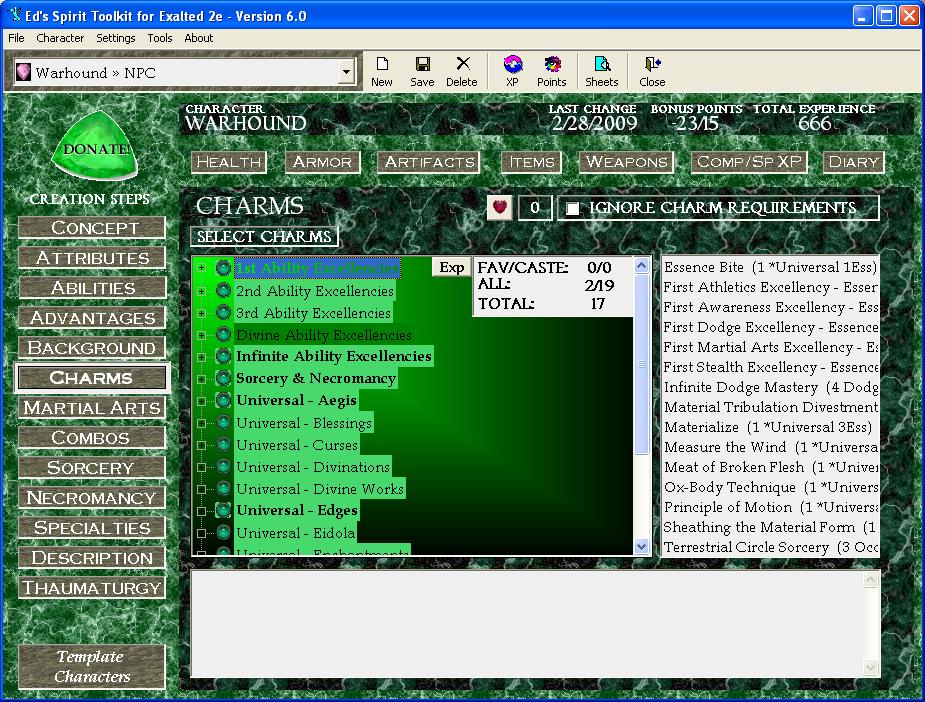
Task: Click the New character toolbar icon
Action: [382, 71]
